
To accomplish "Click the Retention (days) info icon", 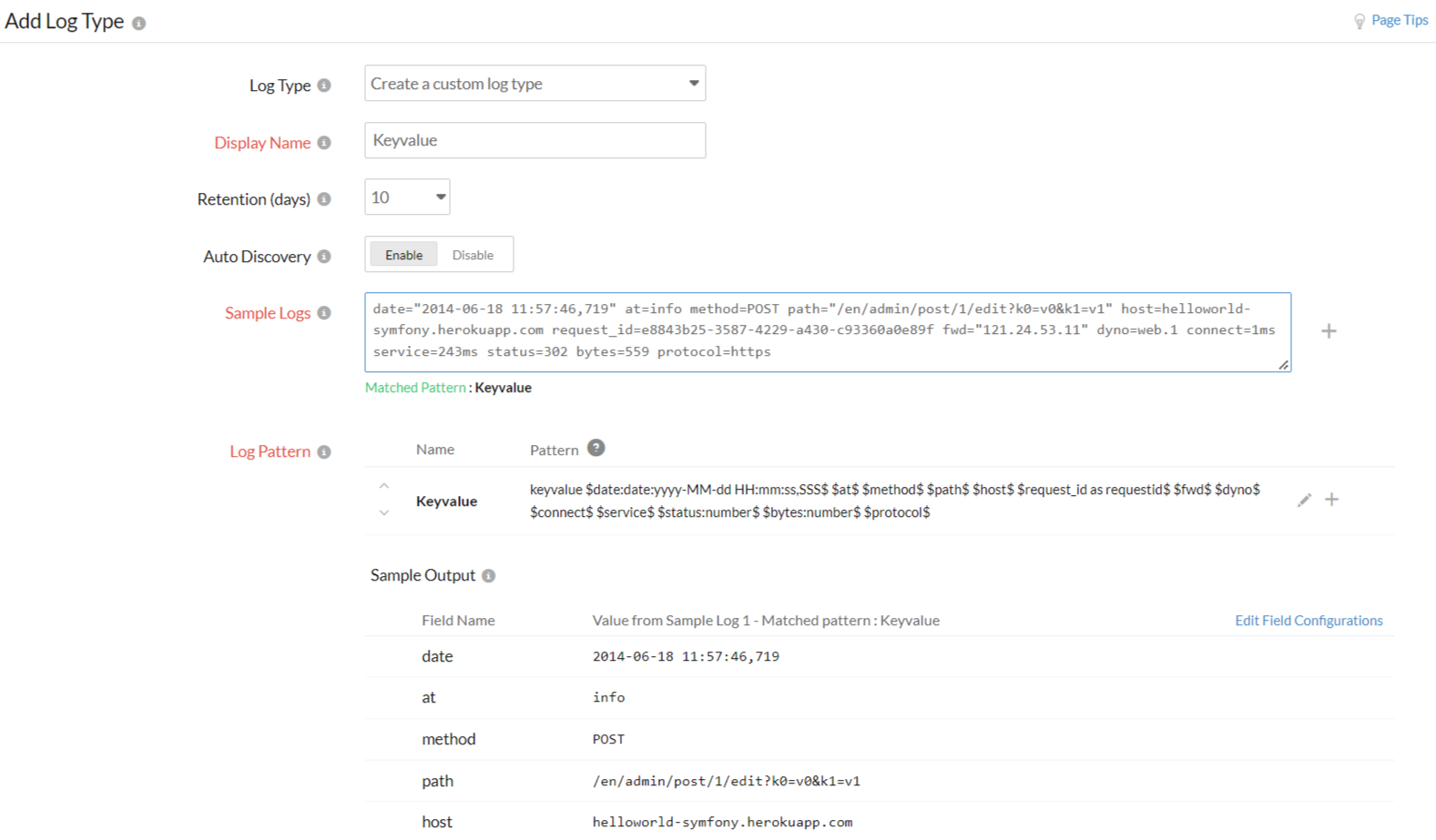I will pyautogui.click(x=324, y=199).
